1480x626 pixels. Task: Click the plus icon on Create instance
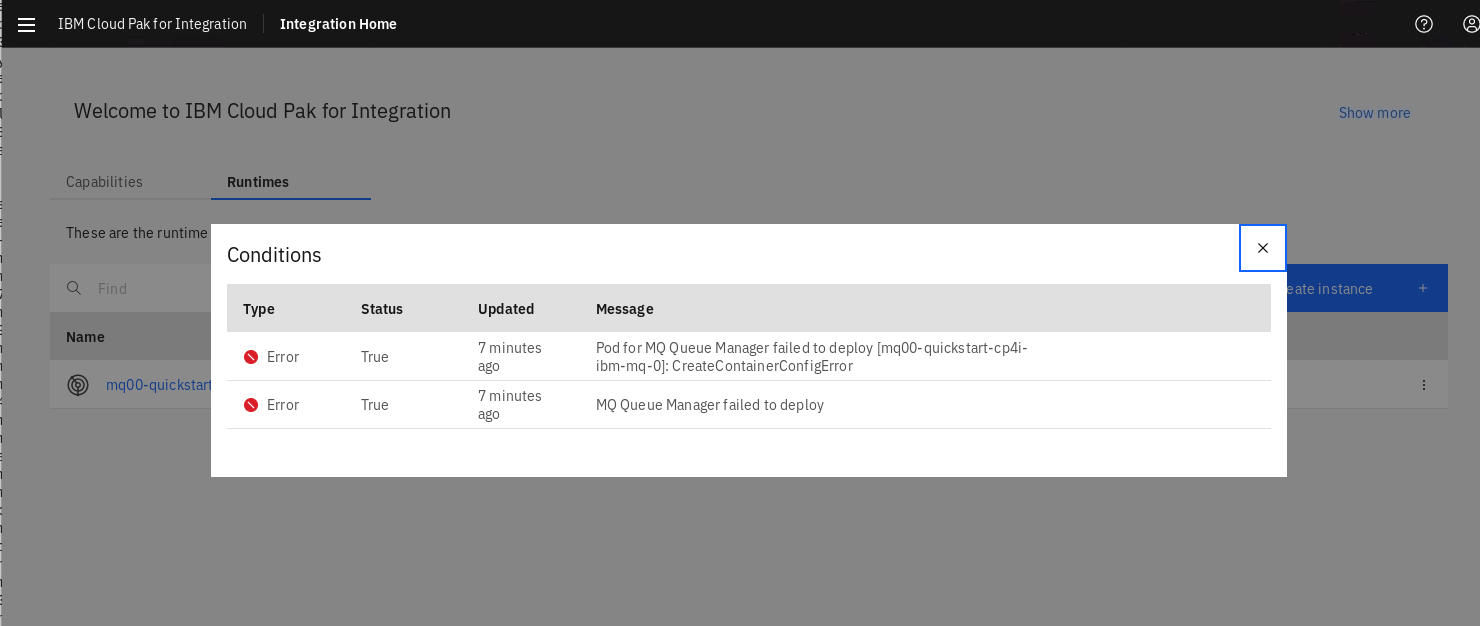click(1423, 288)
